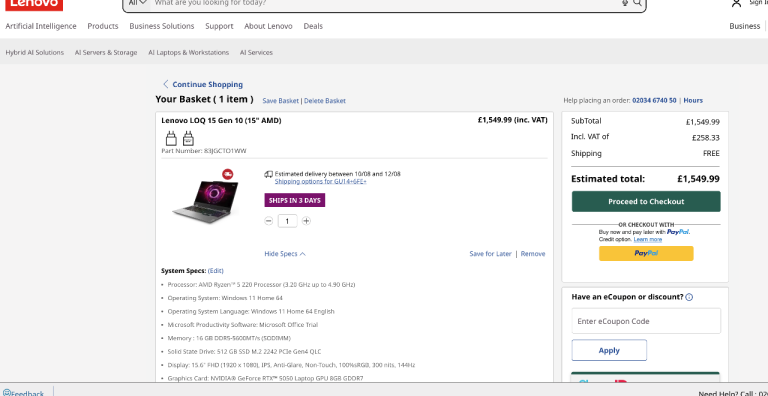Click the Solid State Drive 512 GB spec line
This screenshot has width=768, height=396.
click(244, 351)
